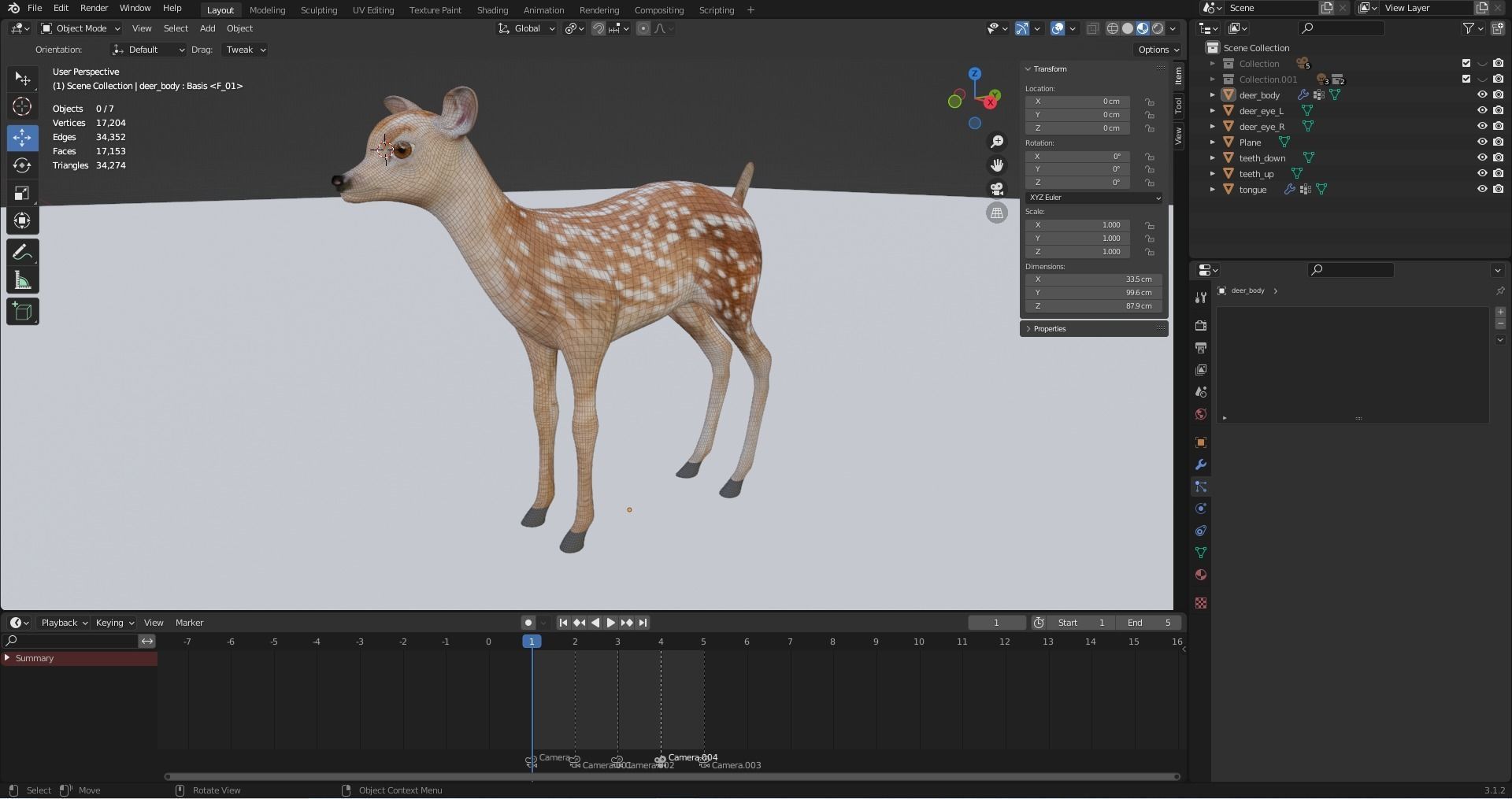1512x799 pixels.
Task: Open the View Layer properties tab
Action: tap(1201, 369)
